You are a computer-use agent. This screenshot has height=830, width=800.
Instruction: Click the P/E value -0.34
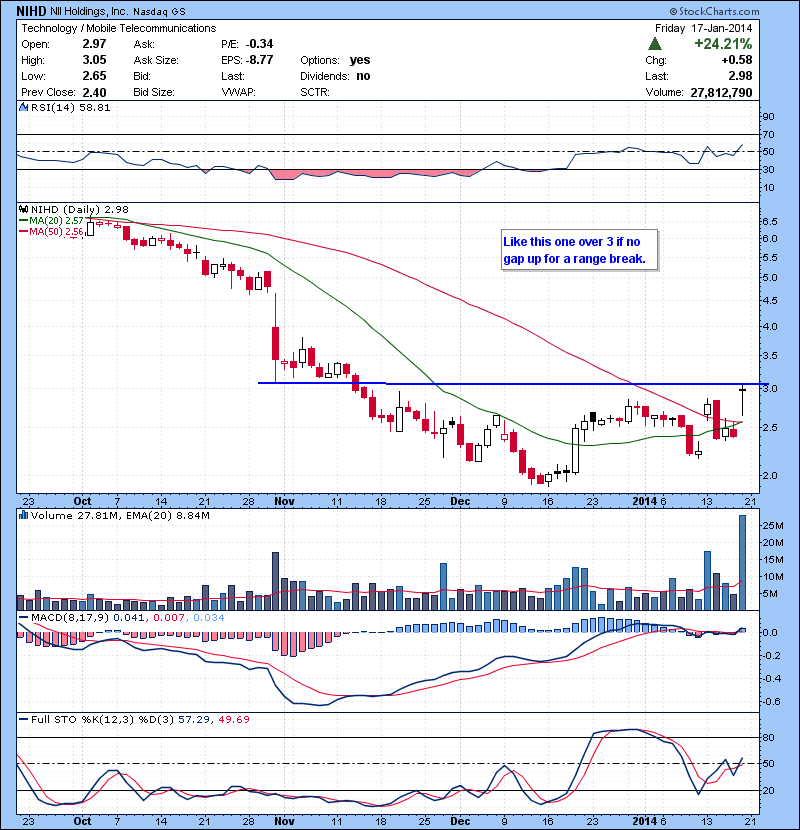[x=259, y=44]
